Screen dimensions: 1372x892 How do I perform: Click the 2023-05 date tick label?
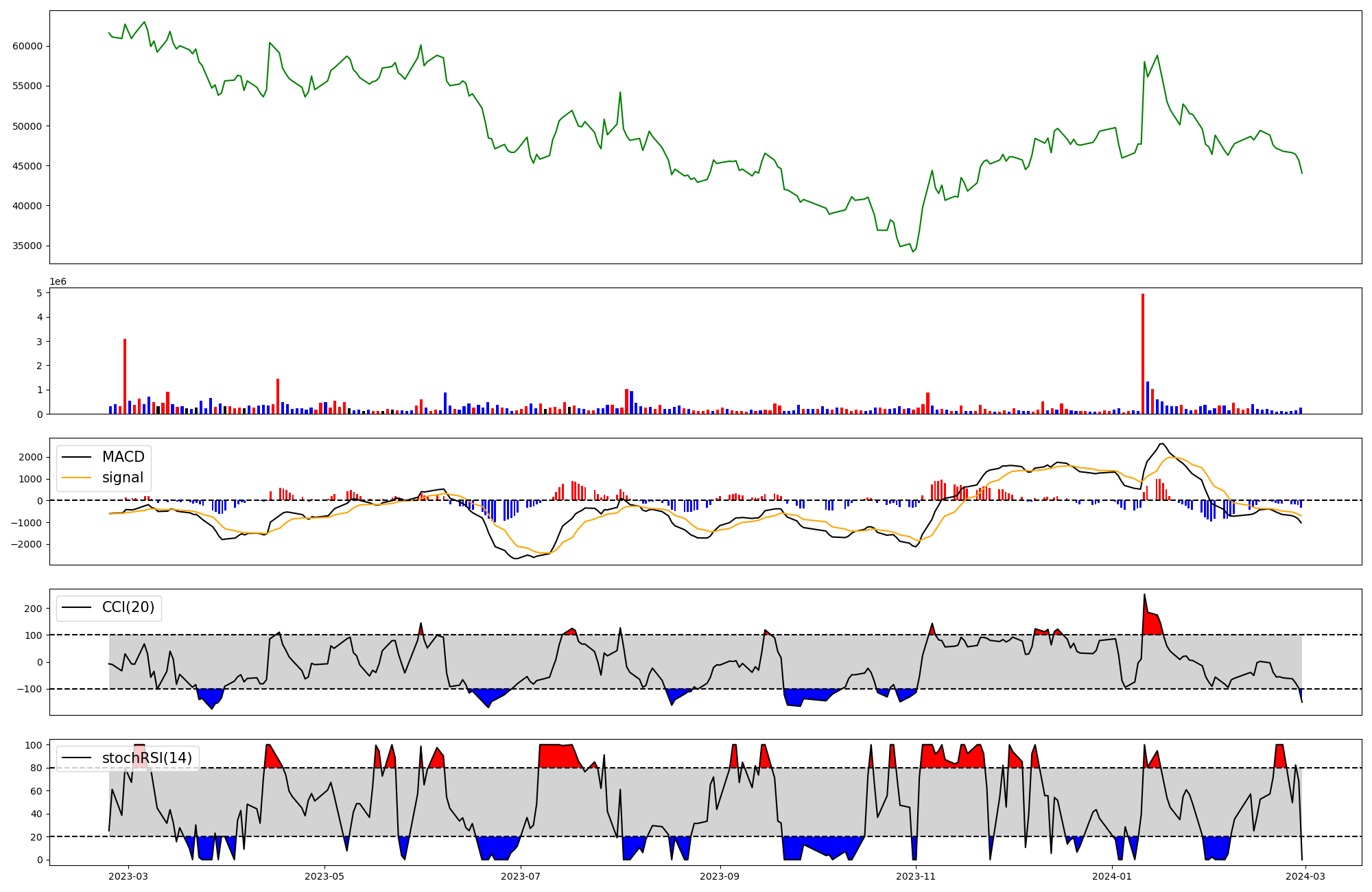[x=324, y=876]
